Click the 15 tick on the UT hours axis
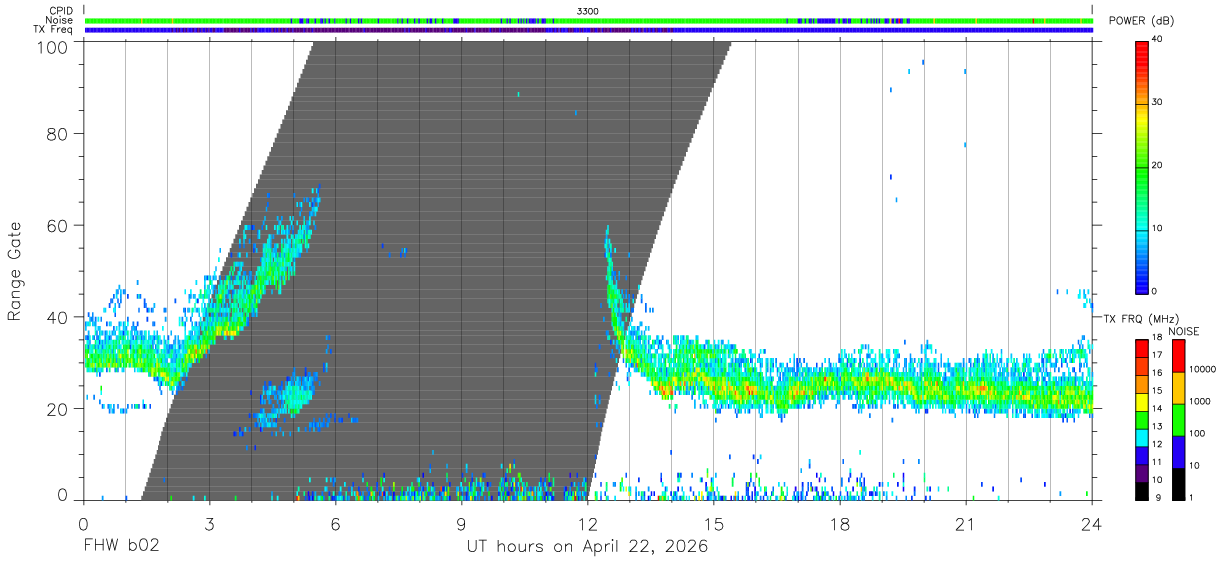1228x567 pixels. click(x=714, y=524)
